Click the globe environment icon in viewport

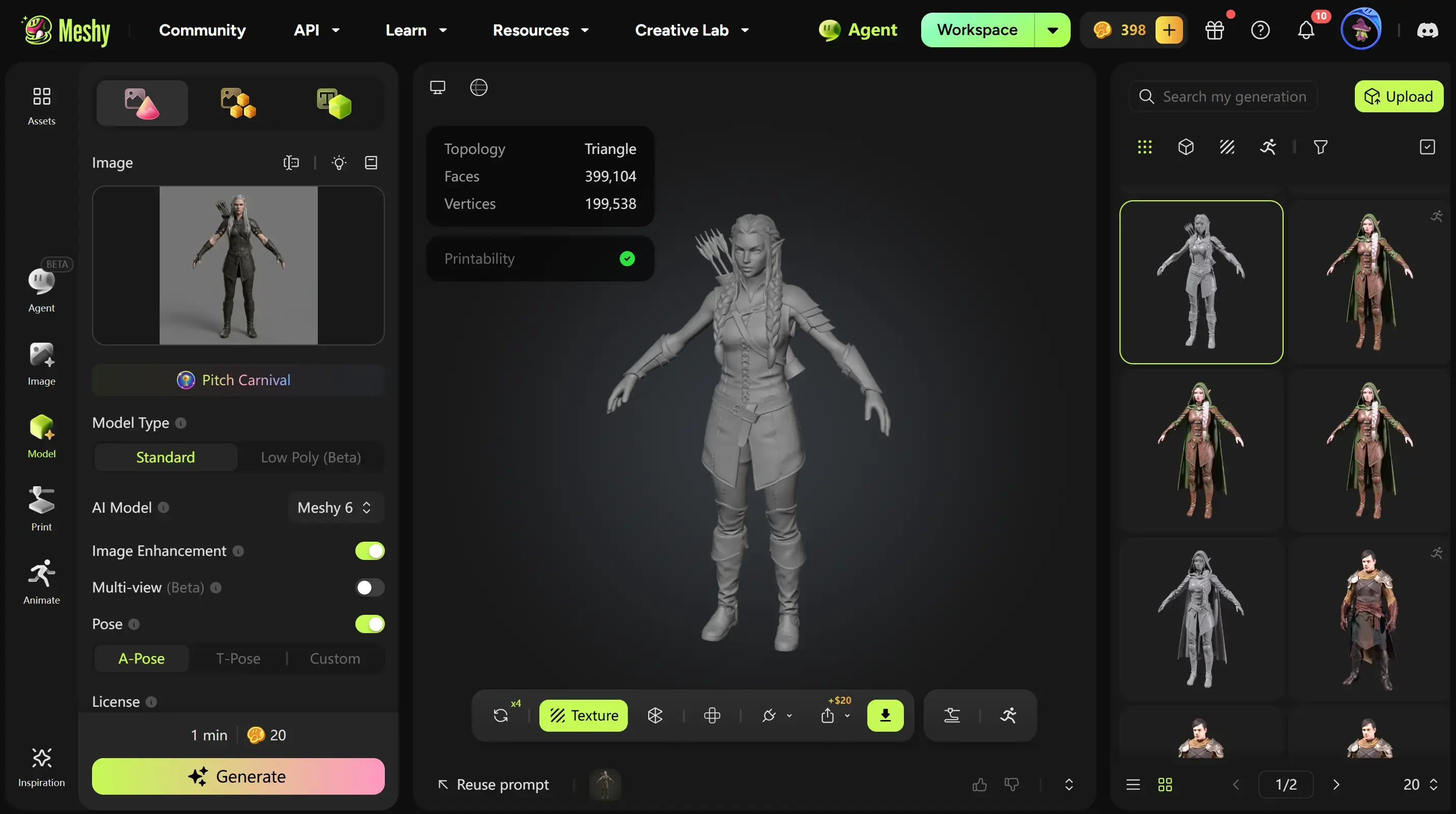tap(479, 87)
